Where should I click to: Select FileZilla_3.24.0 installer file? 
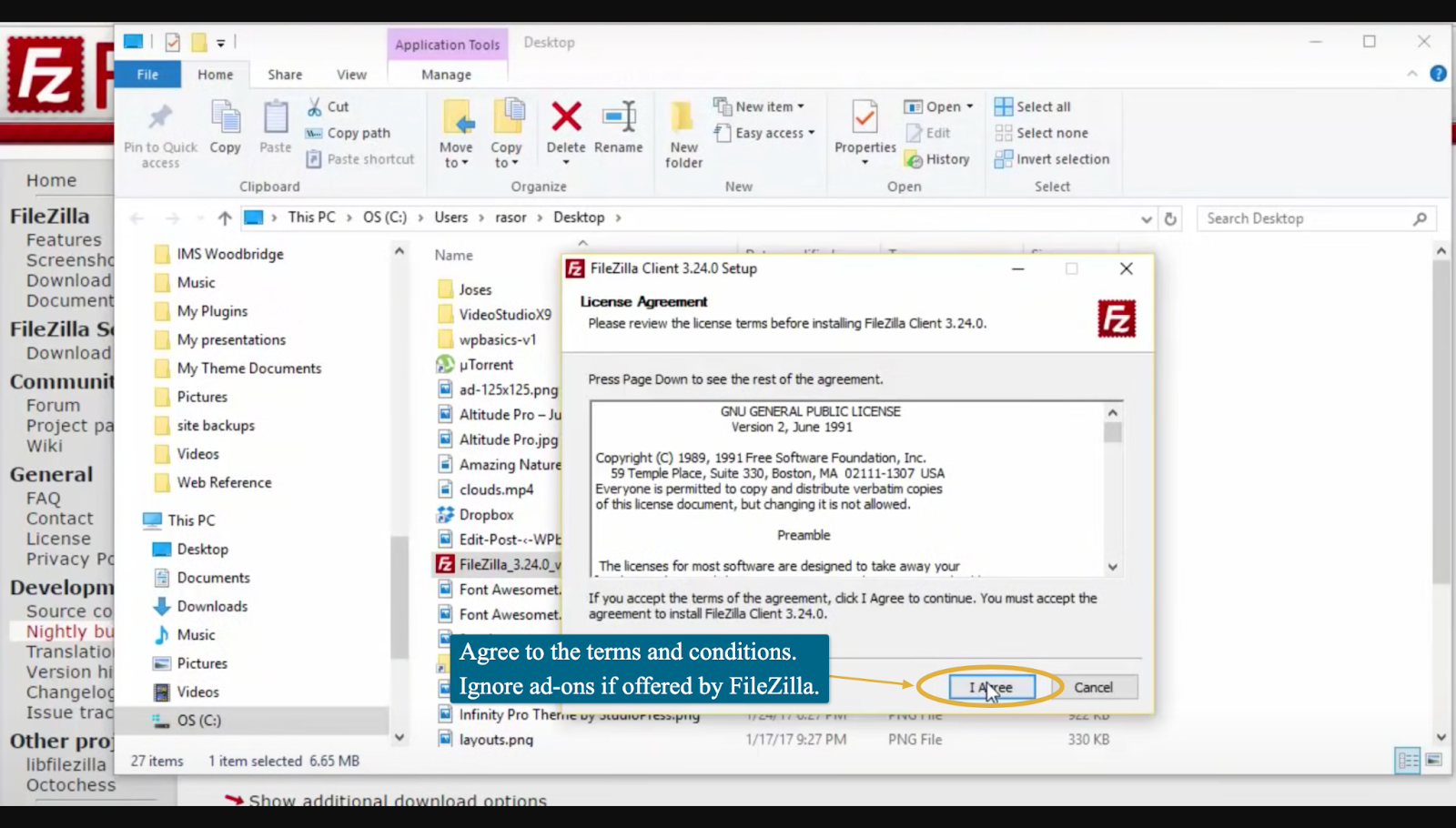tap(498, 564)
